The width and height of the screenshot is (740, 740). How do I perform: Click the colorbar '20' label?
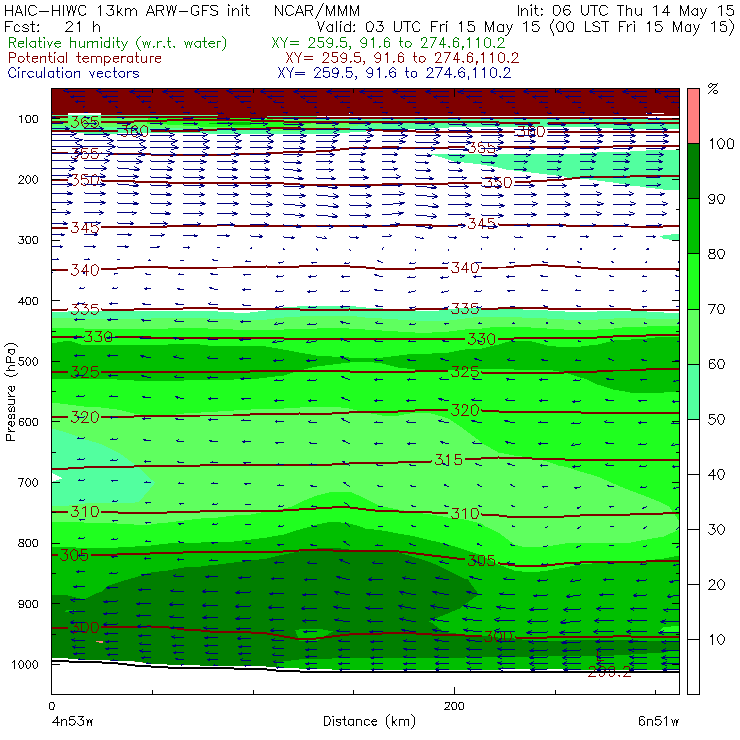716,585
